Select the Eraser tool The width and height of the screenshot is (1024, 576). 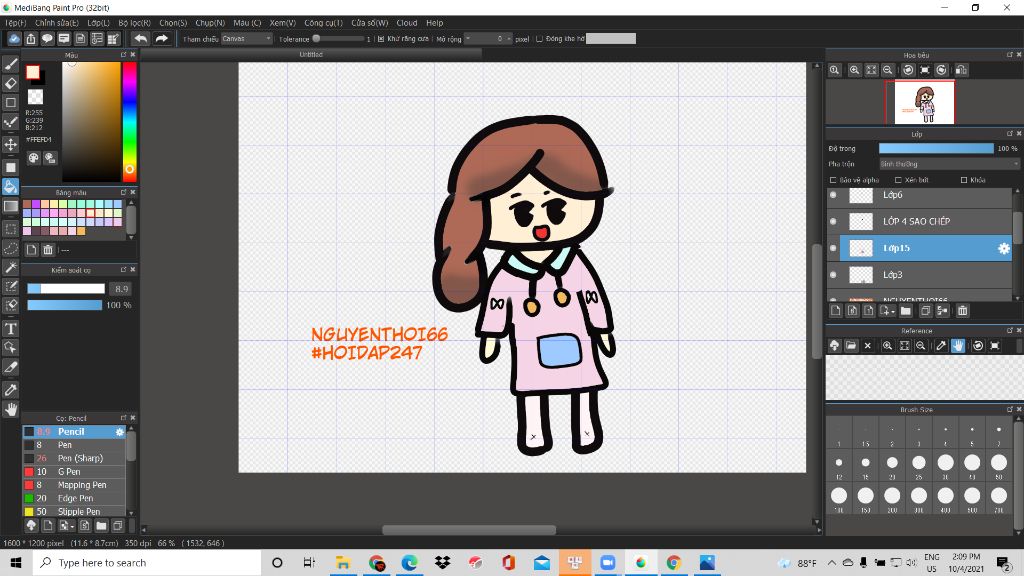[x=10, y=83]
